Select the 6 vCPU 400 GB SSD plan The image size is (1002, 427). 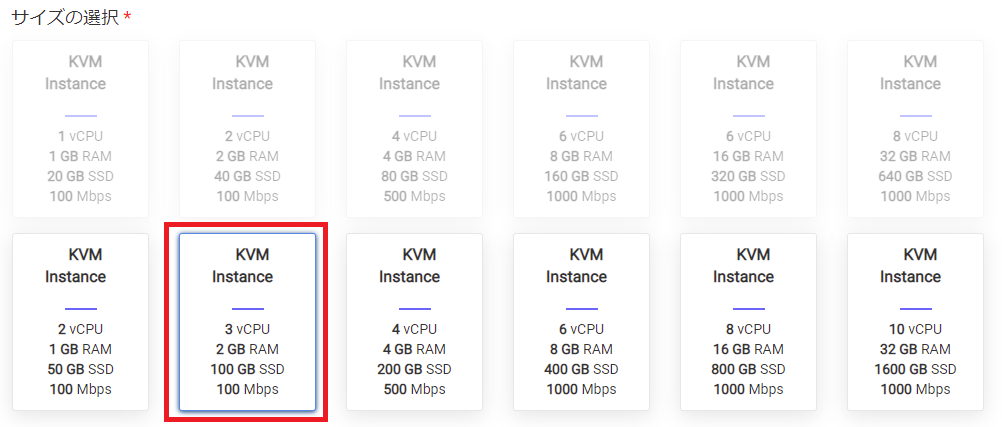click(x=582, y=322)
